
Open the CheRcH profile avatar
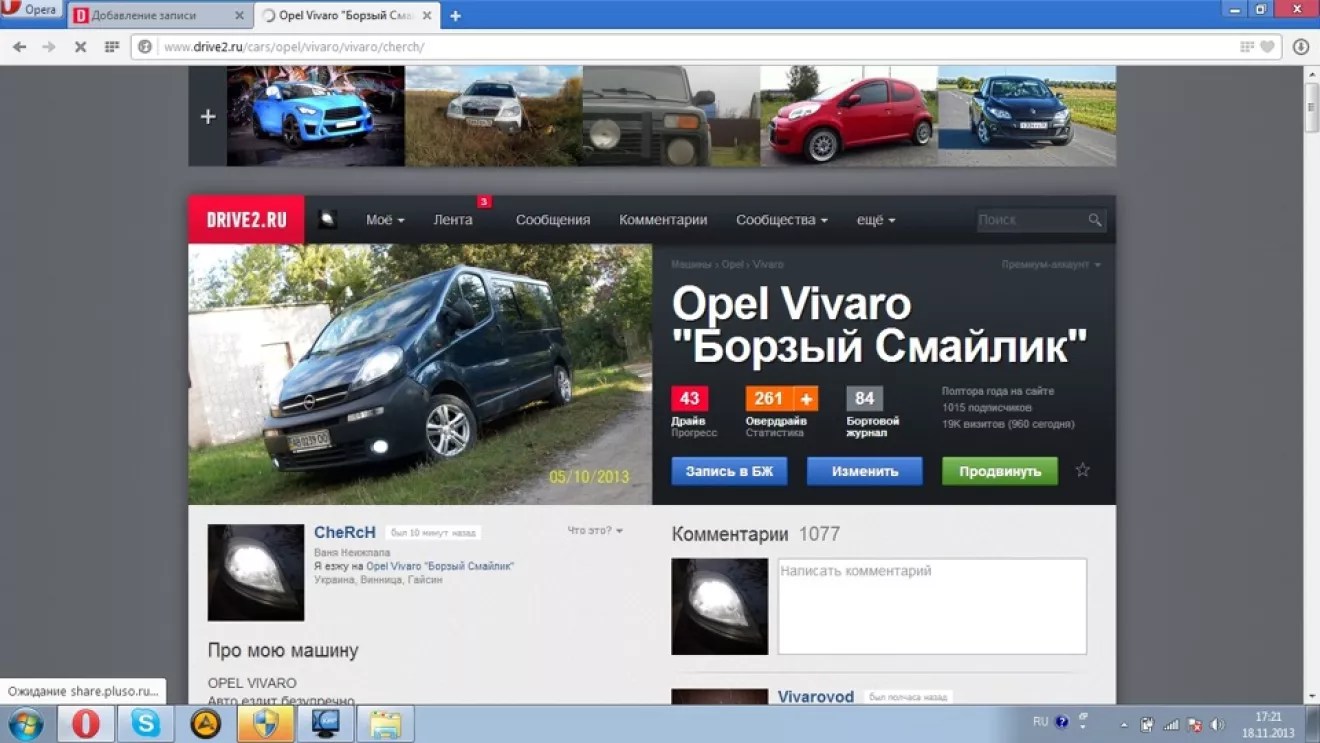point(256,573)
